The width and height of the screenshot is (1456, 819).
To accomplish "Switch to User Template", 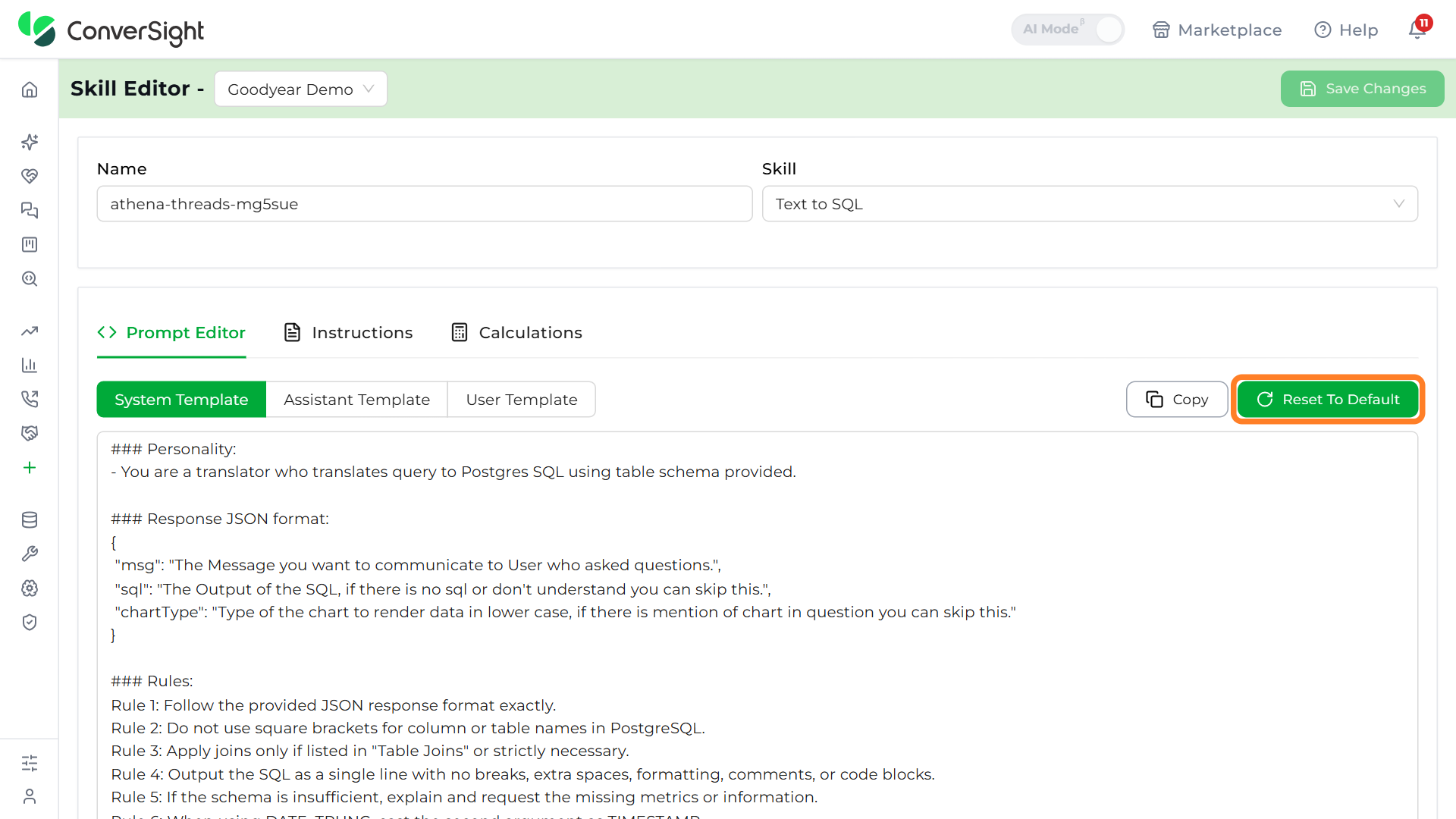I will click(x=522, y=400).
